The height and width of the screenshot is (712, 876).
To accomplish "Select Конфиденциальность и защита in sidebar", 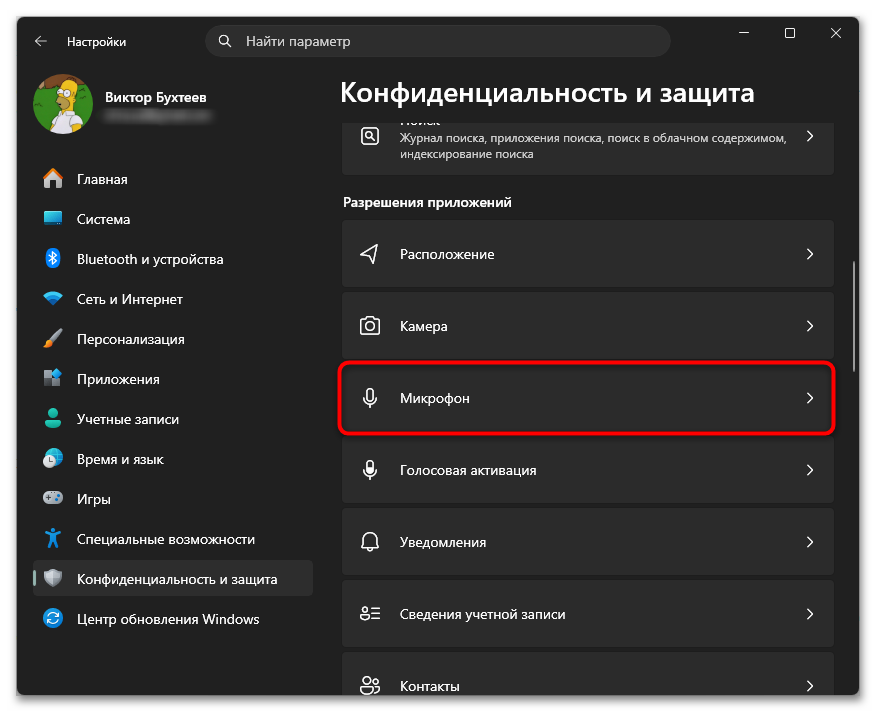I will click(x=173, y=578).
